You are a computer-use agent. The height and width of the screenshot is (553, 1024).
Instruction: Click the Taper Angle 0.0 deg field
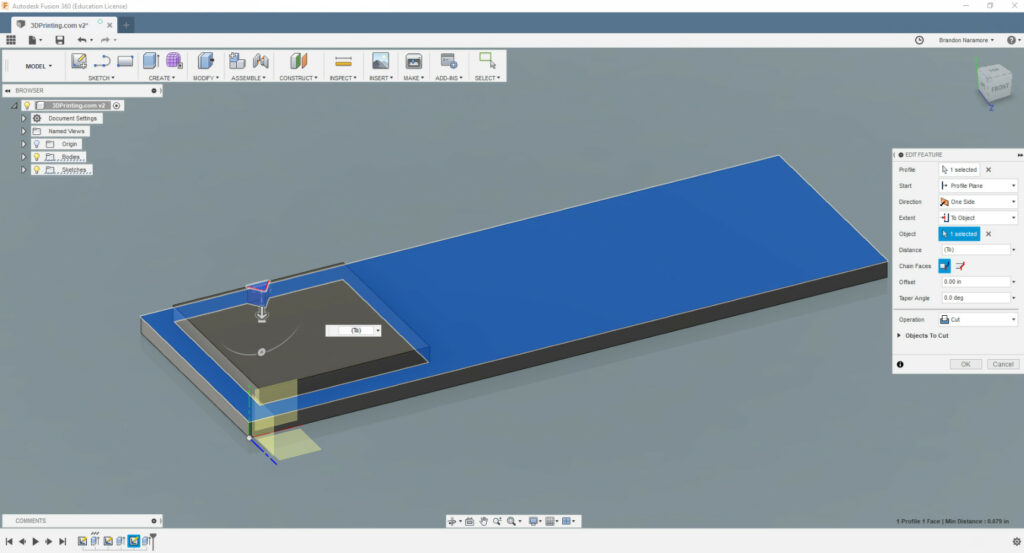click(x=976, y=298)
